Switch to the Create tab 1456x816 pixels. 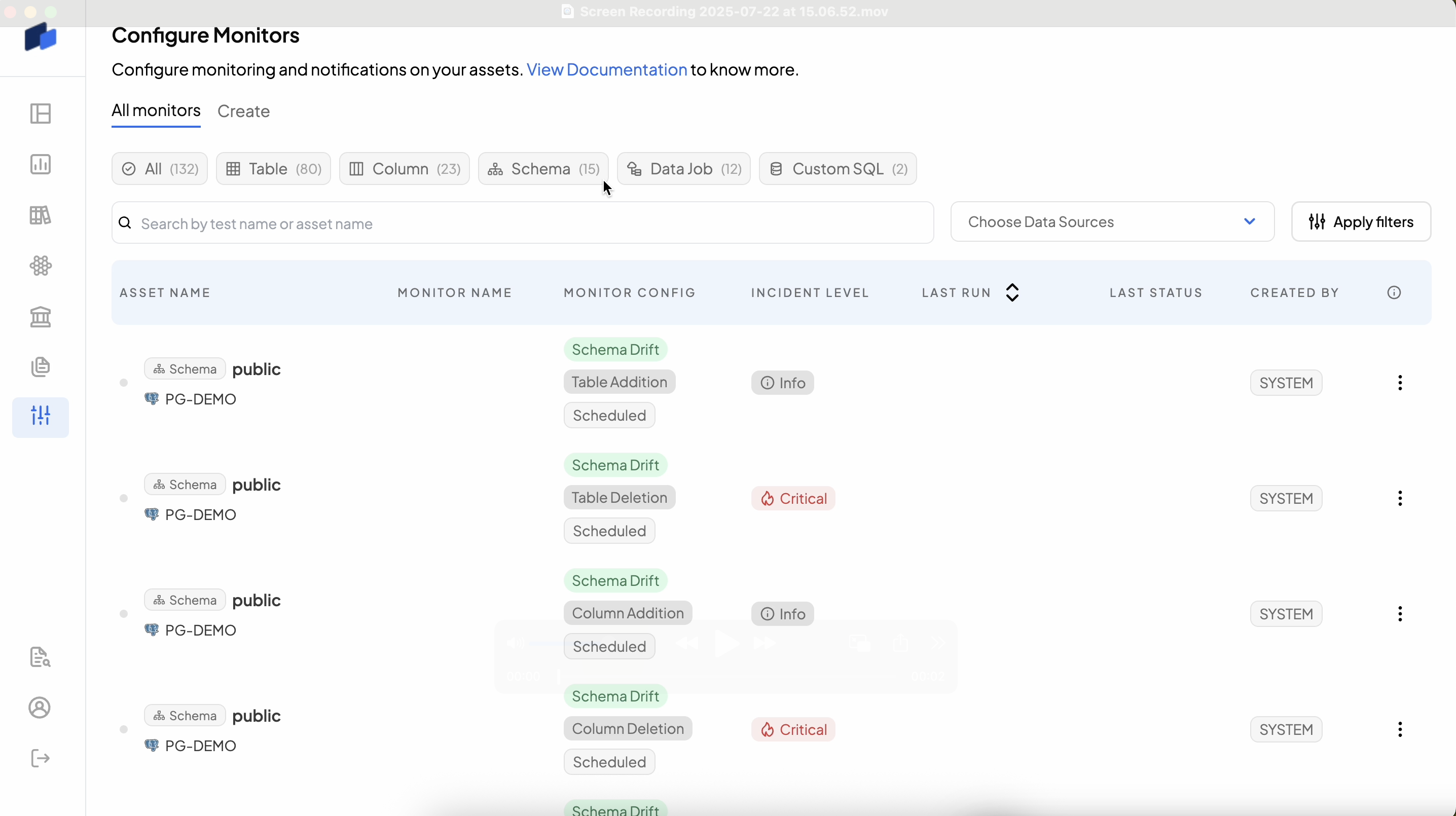click(x=244, y=112)
